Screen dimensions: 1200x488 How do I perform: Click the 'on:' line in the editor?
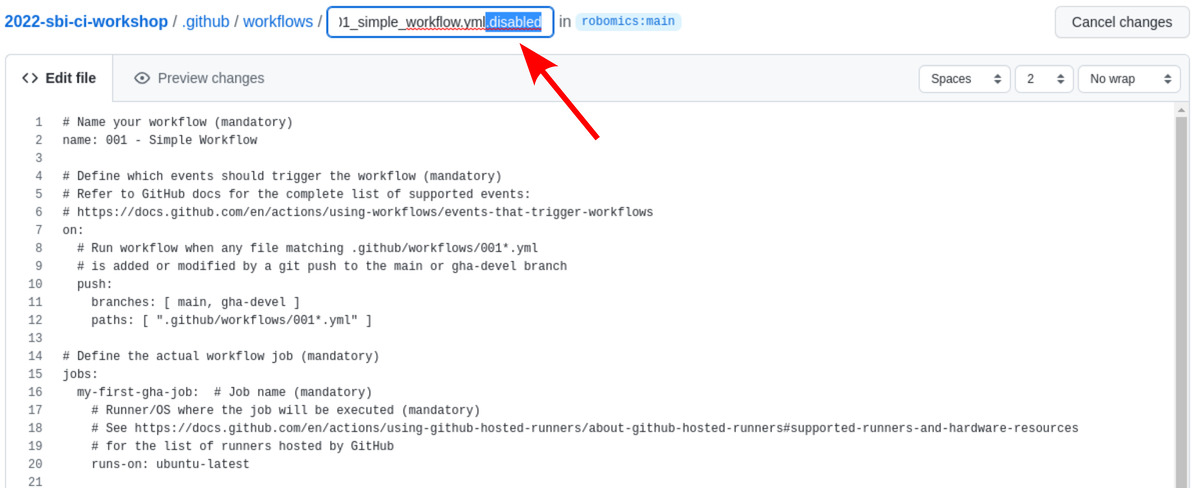pos(73,230)
